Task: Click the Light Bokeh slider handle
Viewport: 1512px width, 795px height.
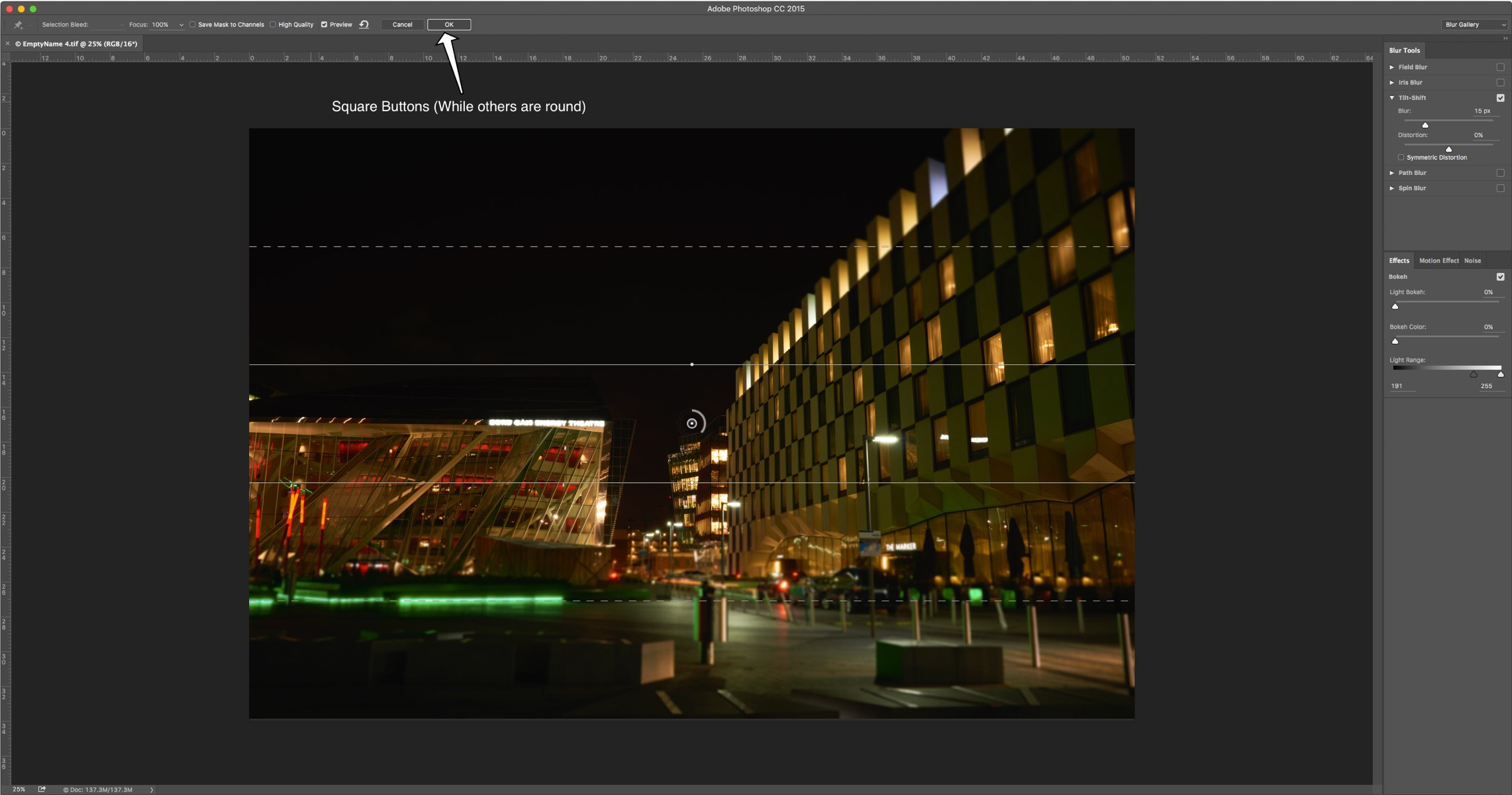Action: pyautogui.click(x=1395, y=306)
